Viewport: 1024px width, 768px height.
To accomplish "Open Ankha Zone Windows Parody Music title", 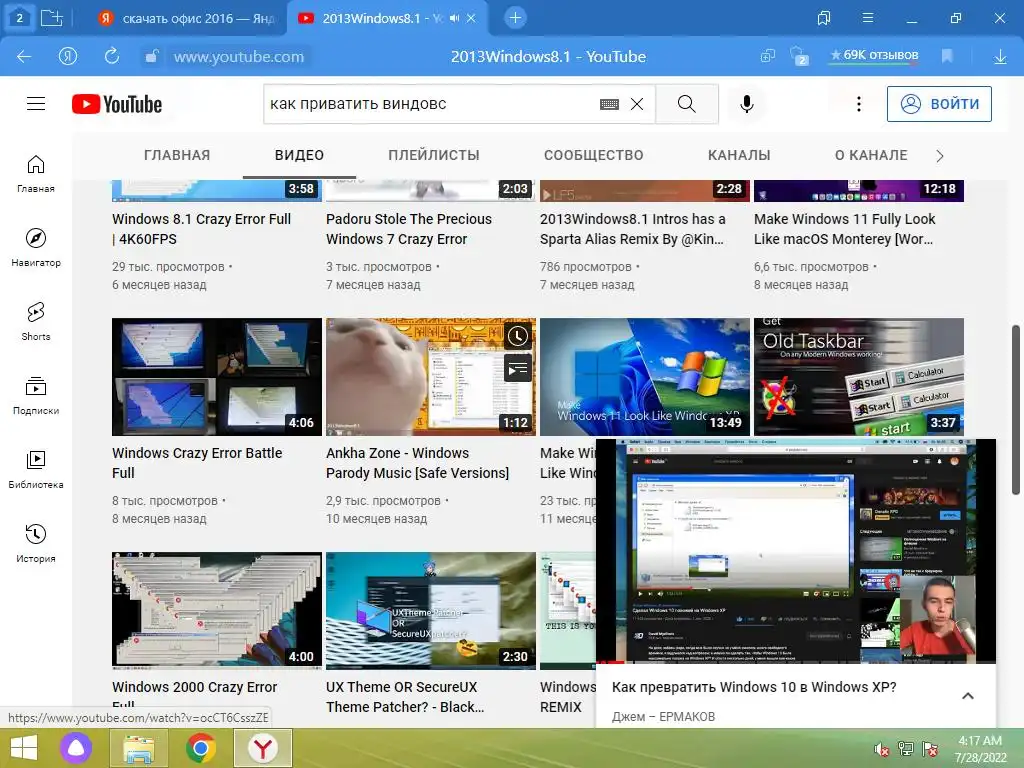I will [417, 463].
